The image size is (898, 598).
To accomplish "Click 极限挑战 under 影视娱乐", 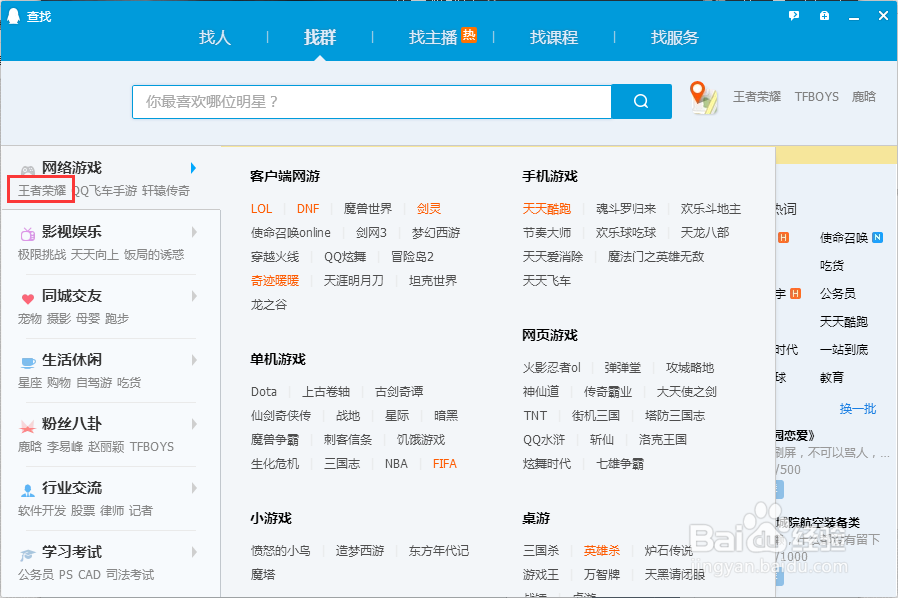I will click(42, 254).
